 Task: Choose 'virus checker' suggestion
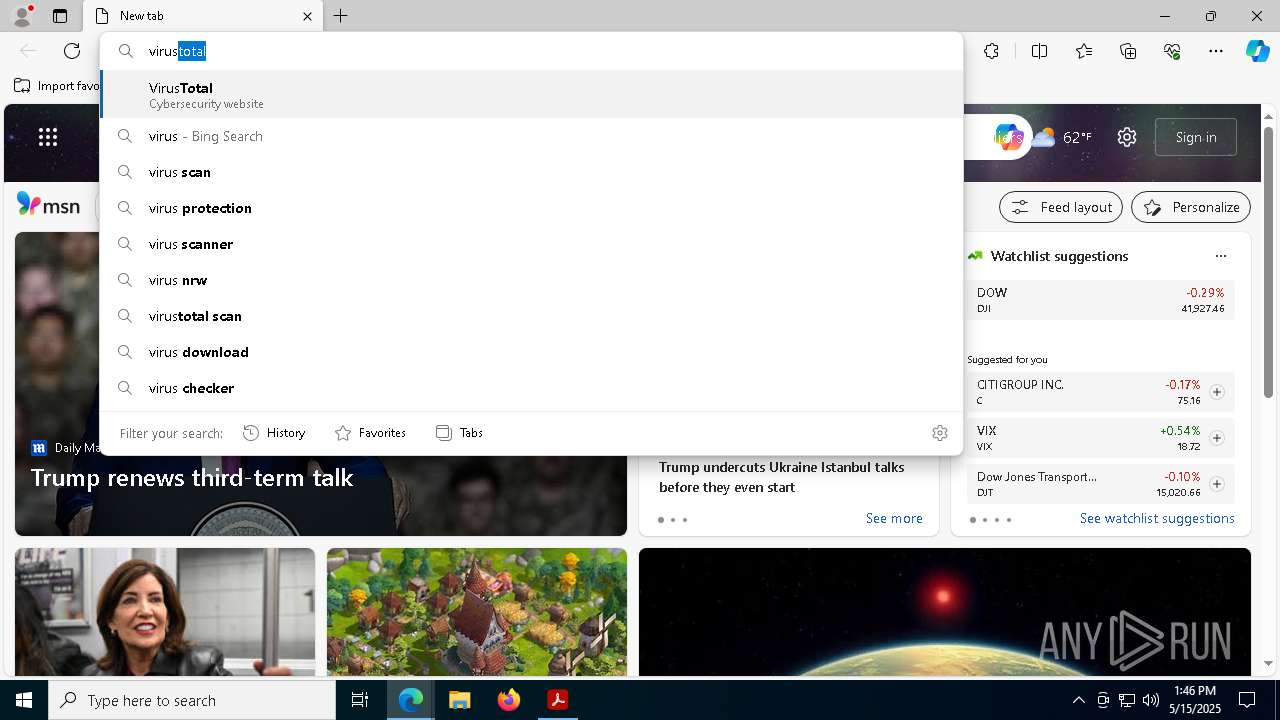[531, 388]
